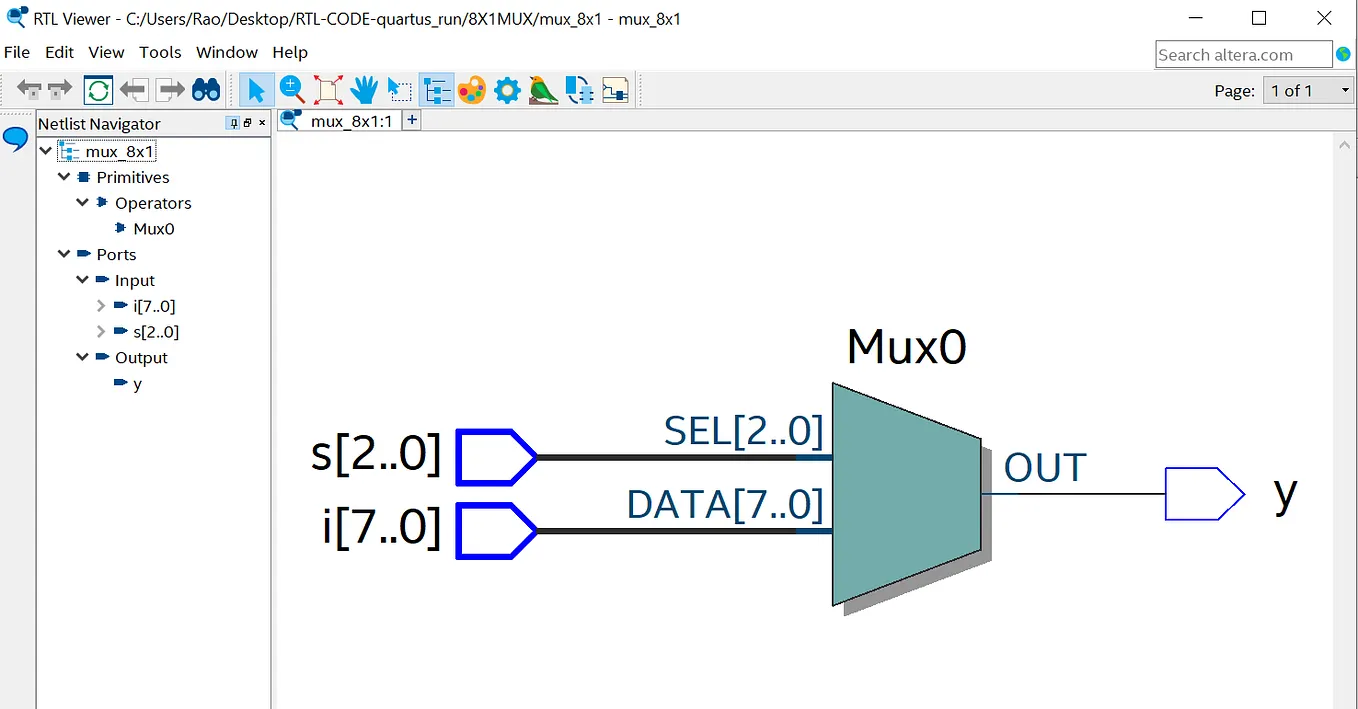Image resolution: width=1358 pixels, height=709 pixels.
Task: Select the Hand pan tool
Action: tap(363, 89)
